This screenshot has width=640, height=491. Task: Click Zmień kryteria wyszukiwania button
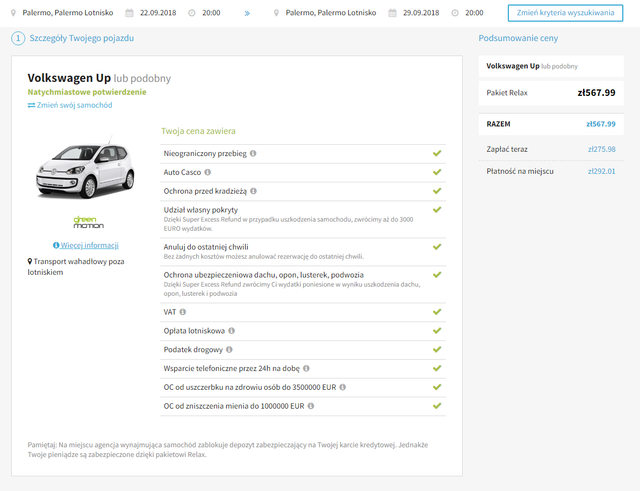565,13
